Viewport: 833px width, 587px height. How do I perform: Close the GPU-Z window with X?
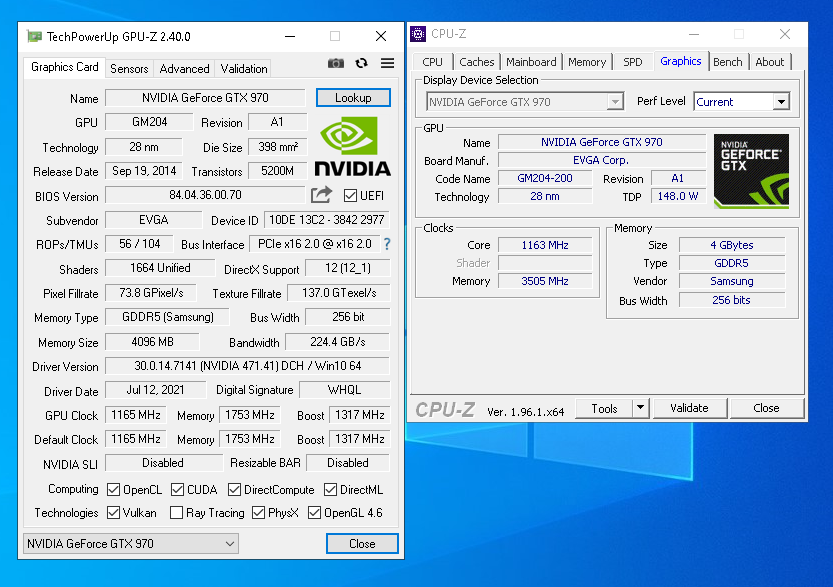381,36
